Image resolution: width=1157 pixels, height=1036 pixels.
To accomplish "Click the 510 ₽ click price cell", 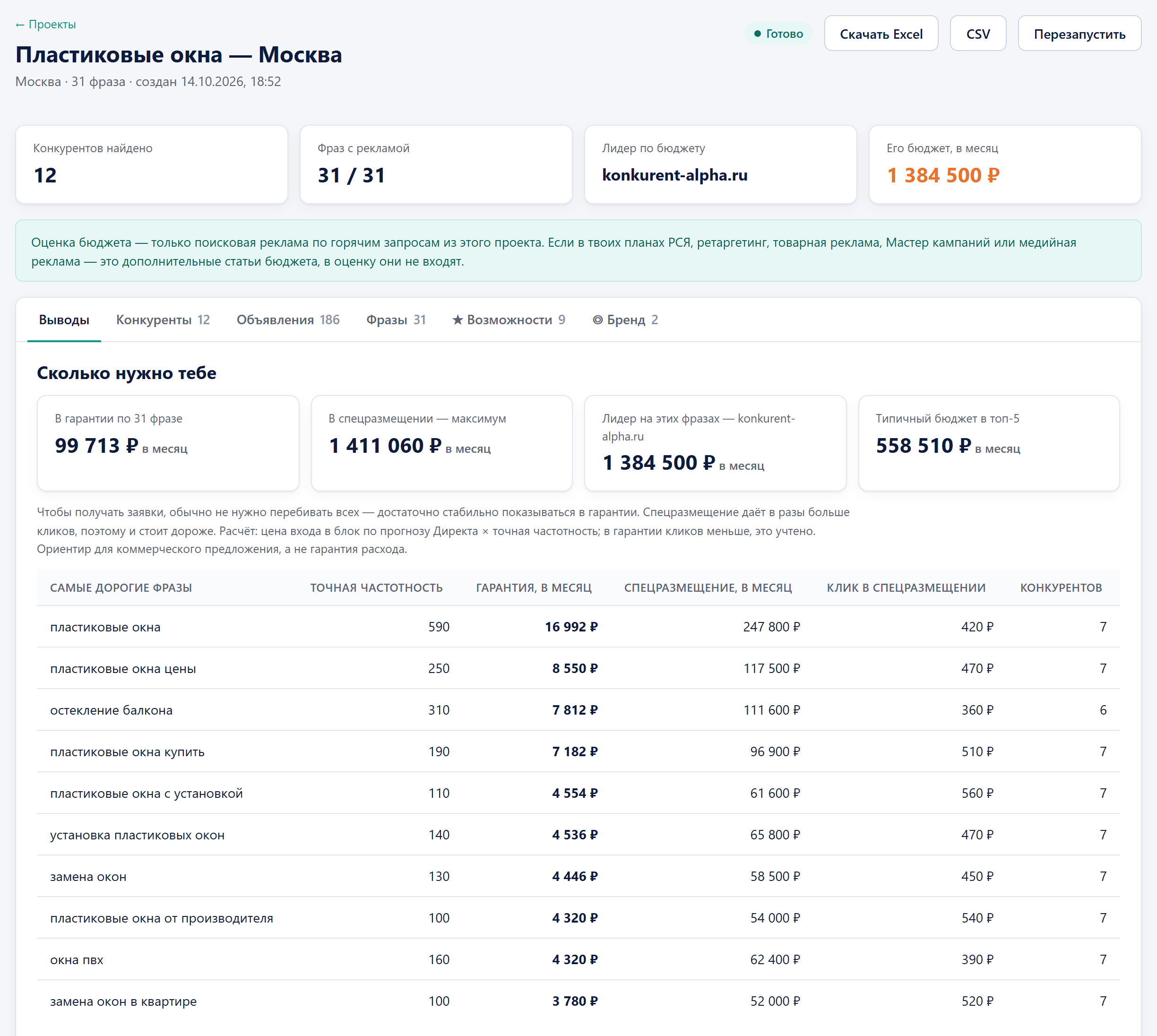I will click(x=977, y=751).
